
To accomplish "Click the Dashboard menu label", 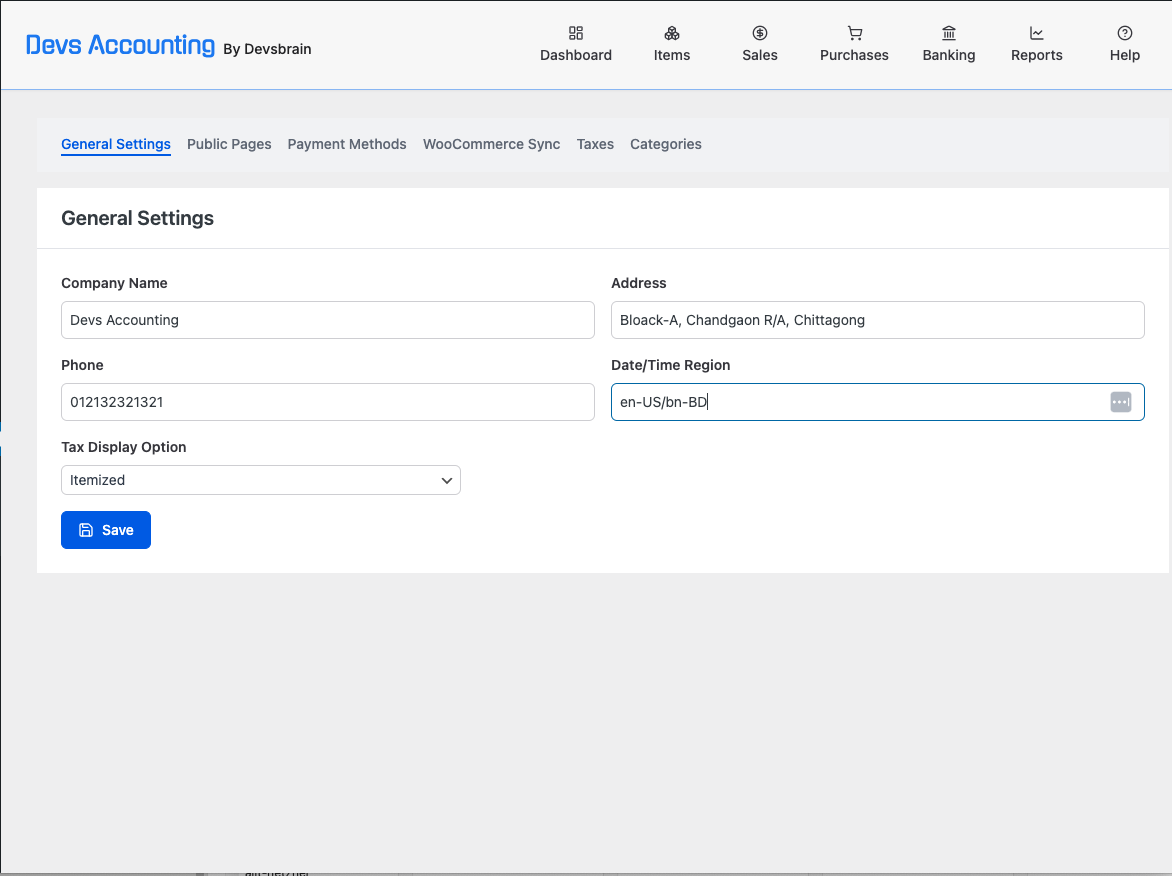I will (576, 55).
